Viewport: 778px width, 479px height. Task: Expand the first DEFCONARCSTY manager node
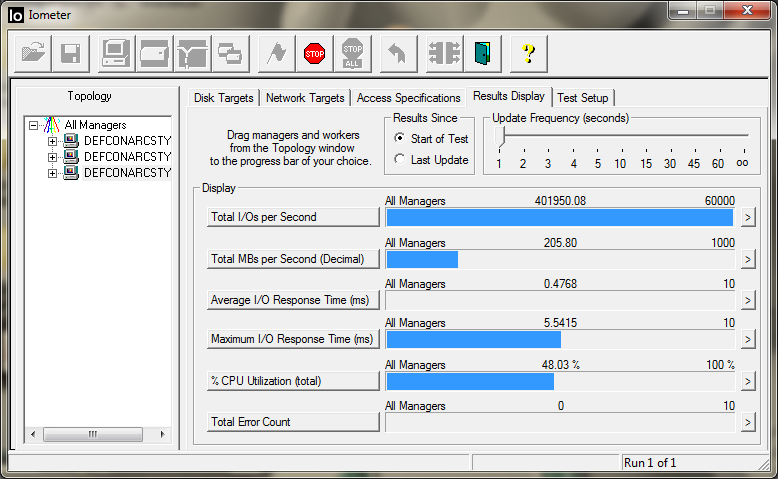pyautogui.click(x=53, y=141)
